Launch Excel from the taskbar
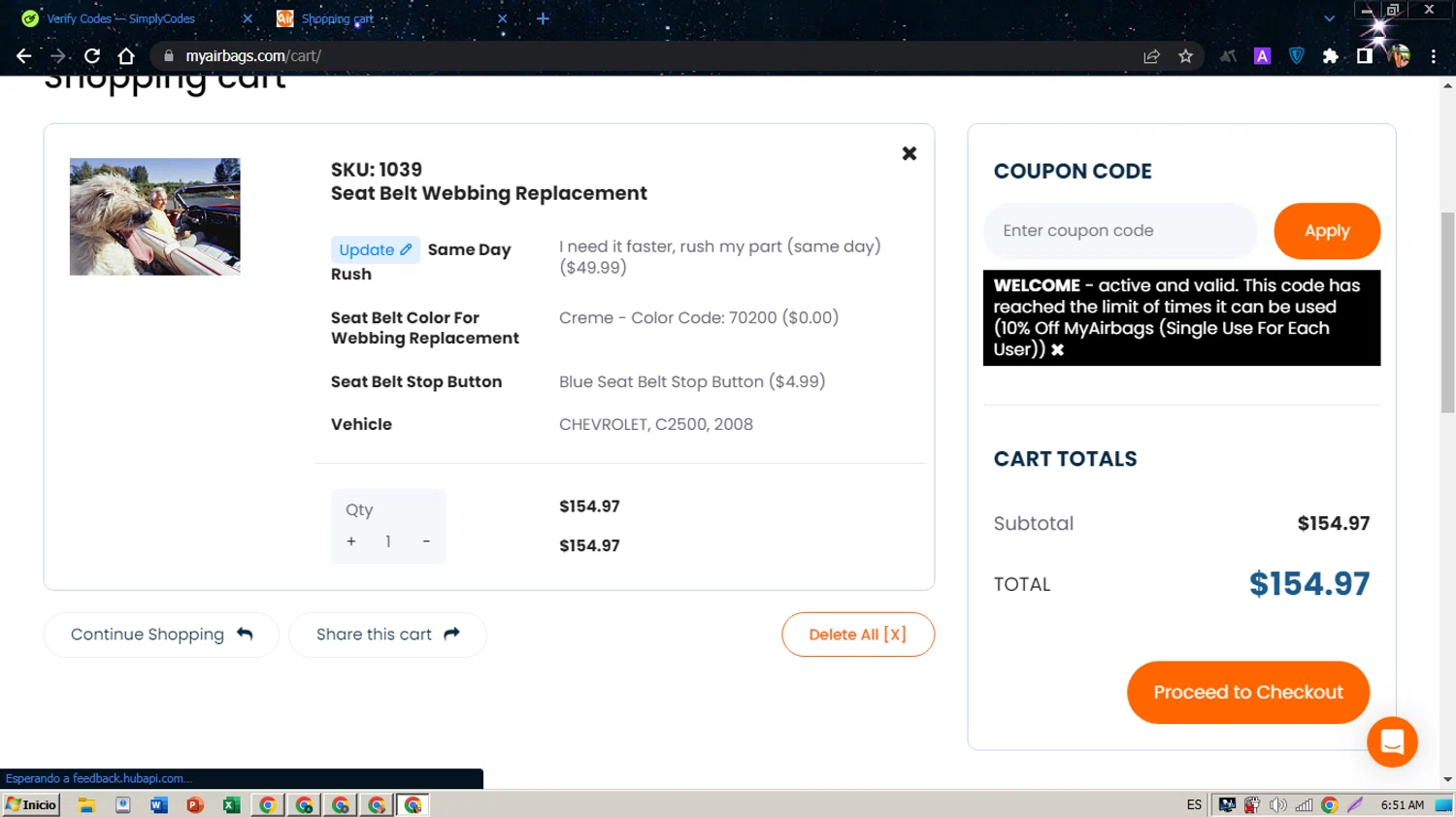Viewport: 1456px width, 818px height. tap(231, 804)
